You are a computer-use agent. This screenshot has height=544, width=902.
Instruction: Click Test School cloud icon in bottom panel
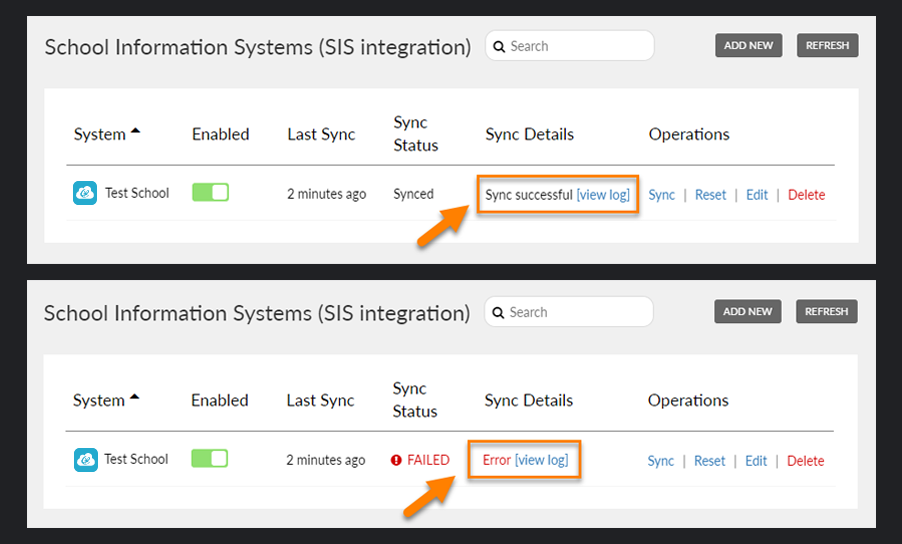coord(86,460)
